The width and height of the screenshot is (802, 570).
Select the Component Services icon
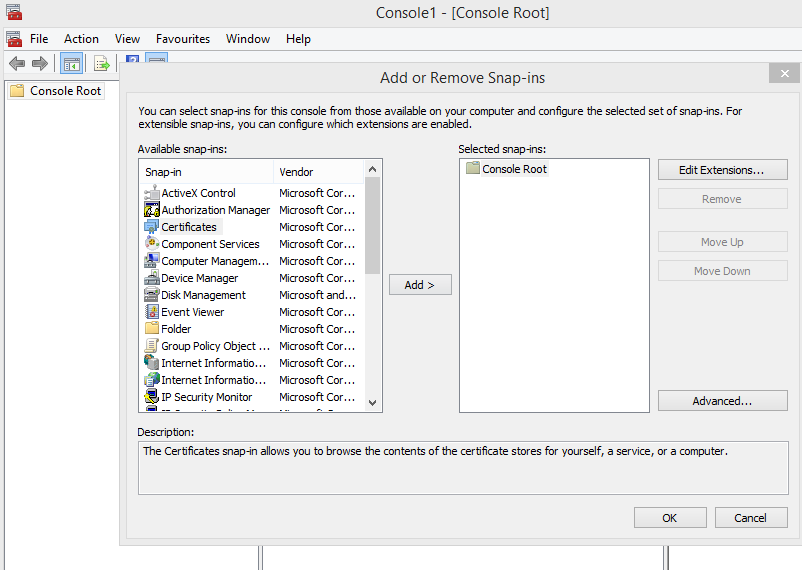(x=152, y=244)
